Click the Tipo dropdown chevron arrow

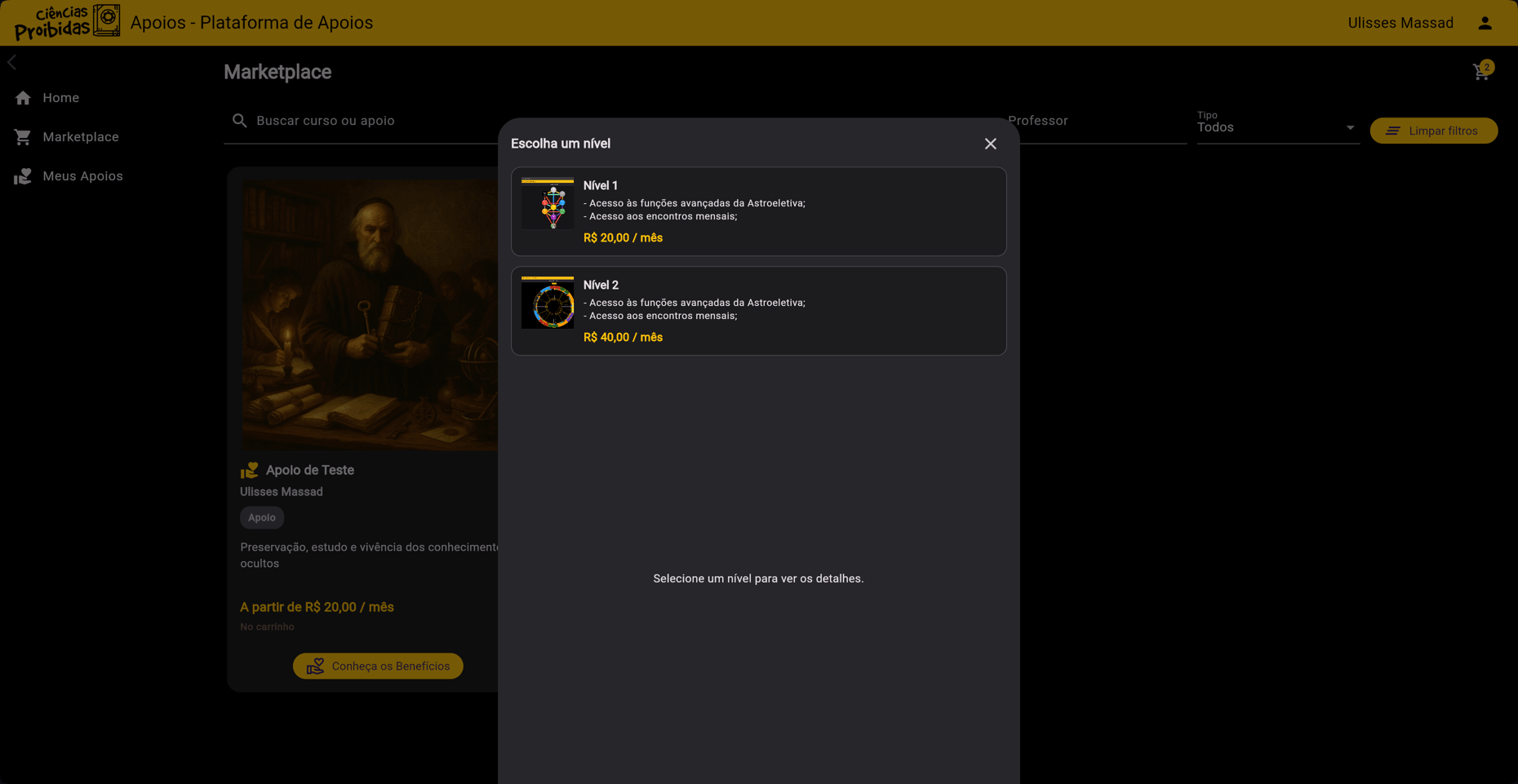click(x=1351, y=127)
